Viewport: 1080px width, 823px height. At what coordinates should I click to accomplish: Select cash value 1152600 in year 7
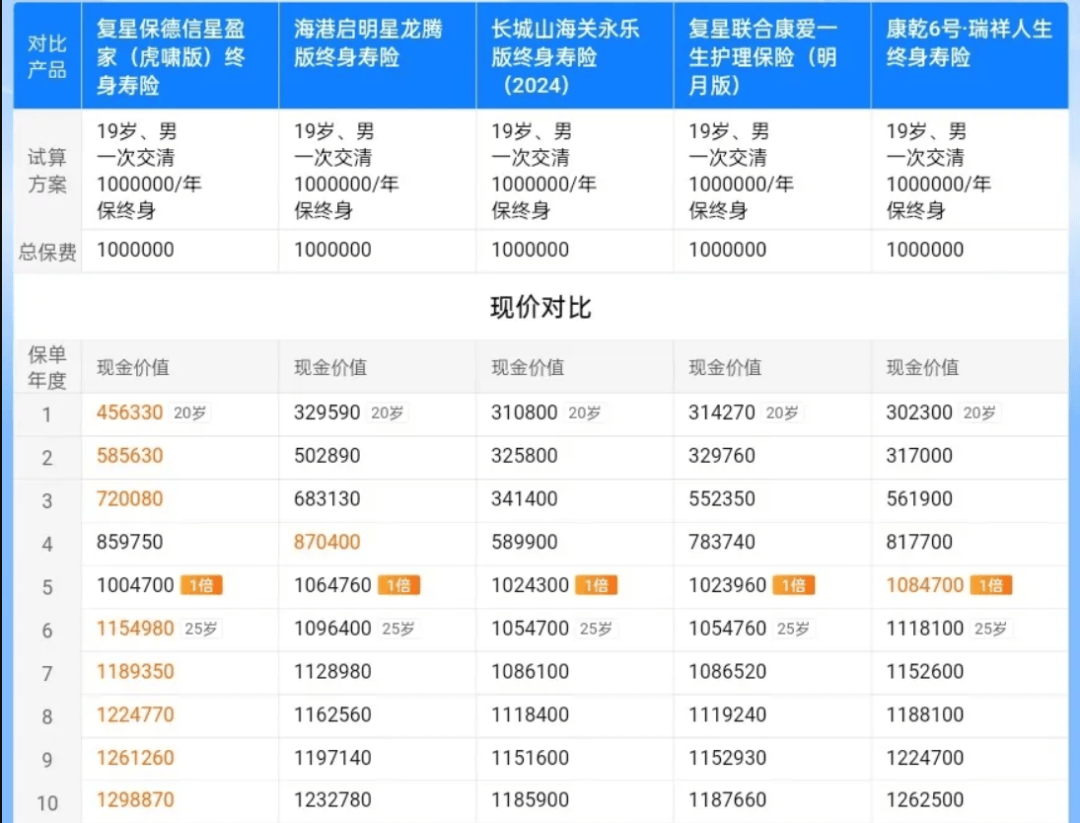(x=925, y=671)
